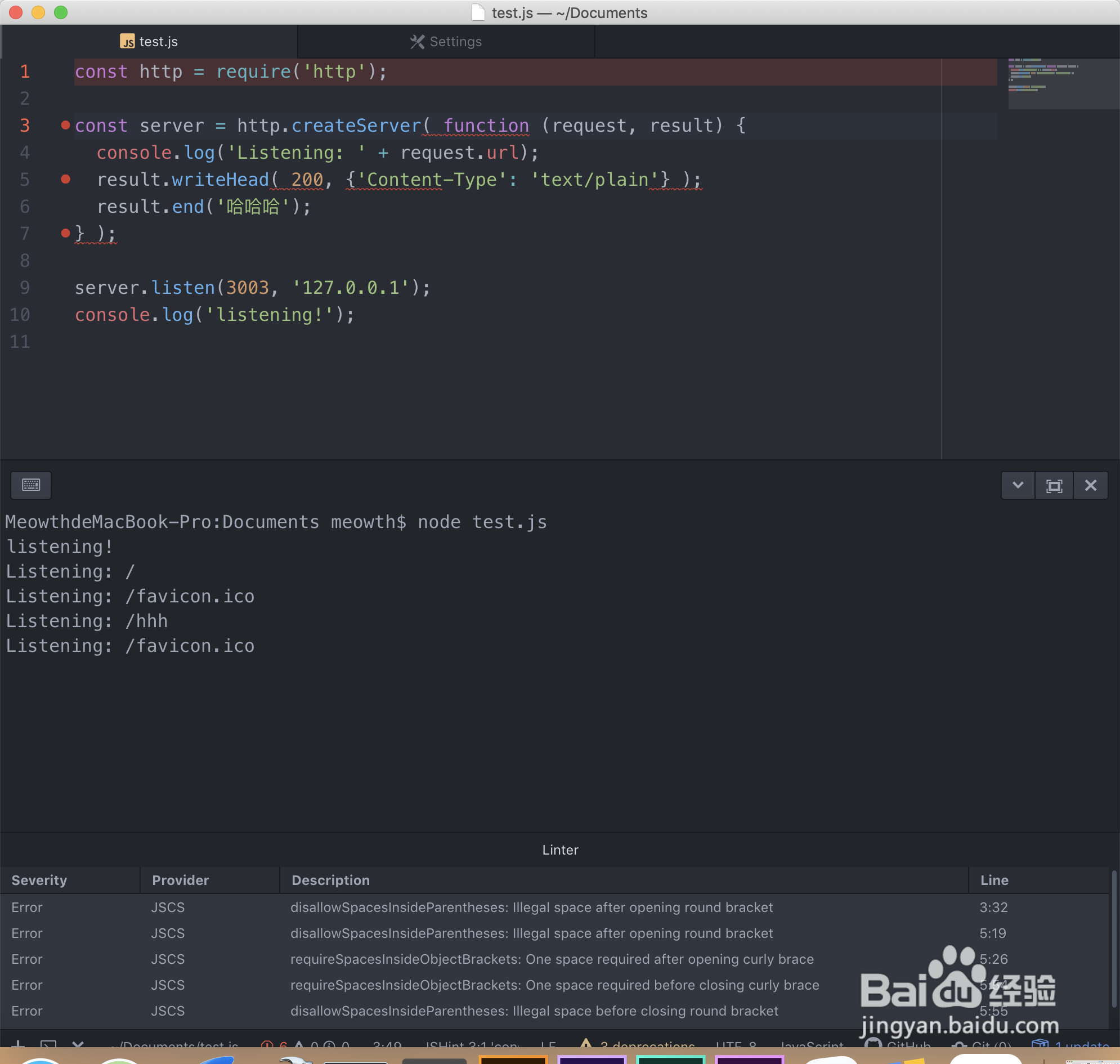Sort Linter table by Provider column
The width and height of the screenshot is (1120, 1064).
pos(180,880)
